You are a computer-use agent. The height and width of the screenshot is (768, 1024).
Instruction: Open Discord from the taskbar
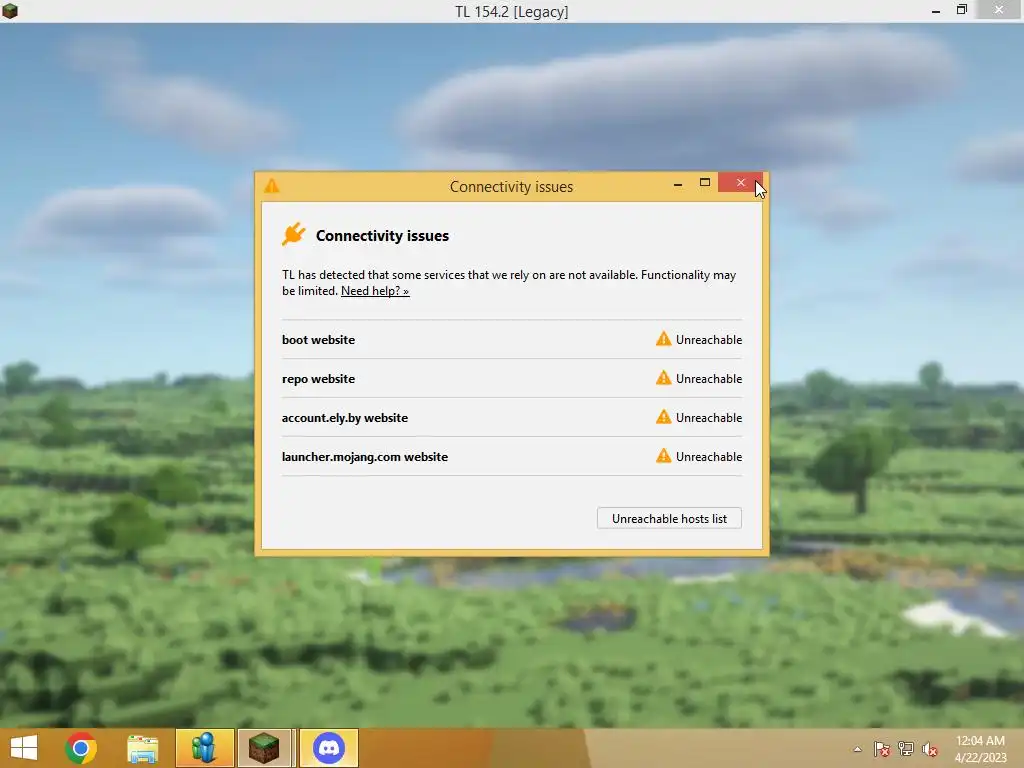329,748
